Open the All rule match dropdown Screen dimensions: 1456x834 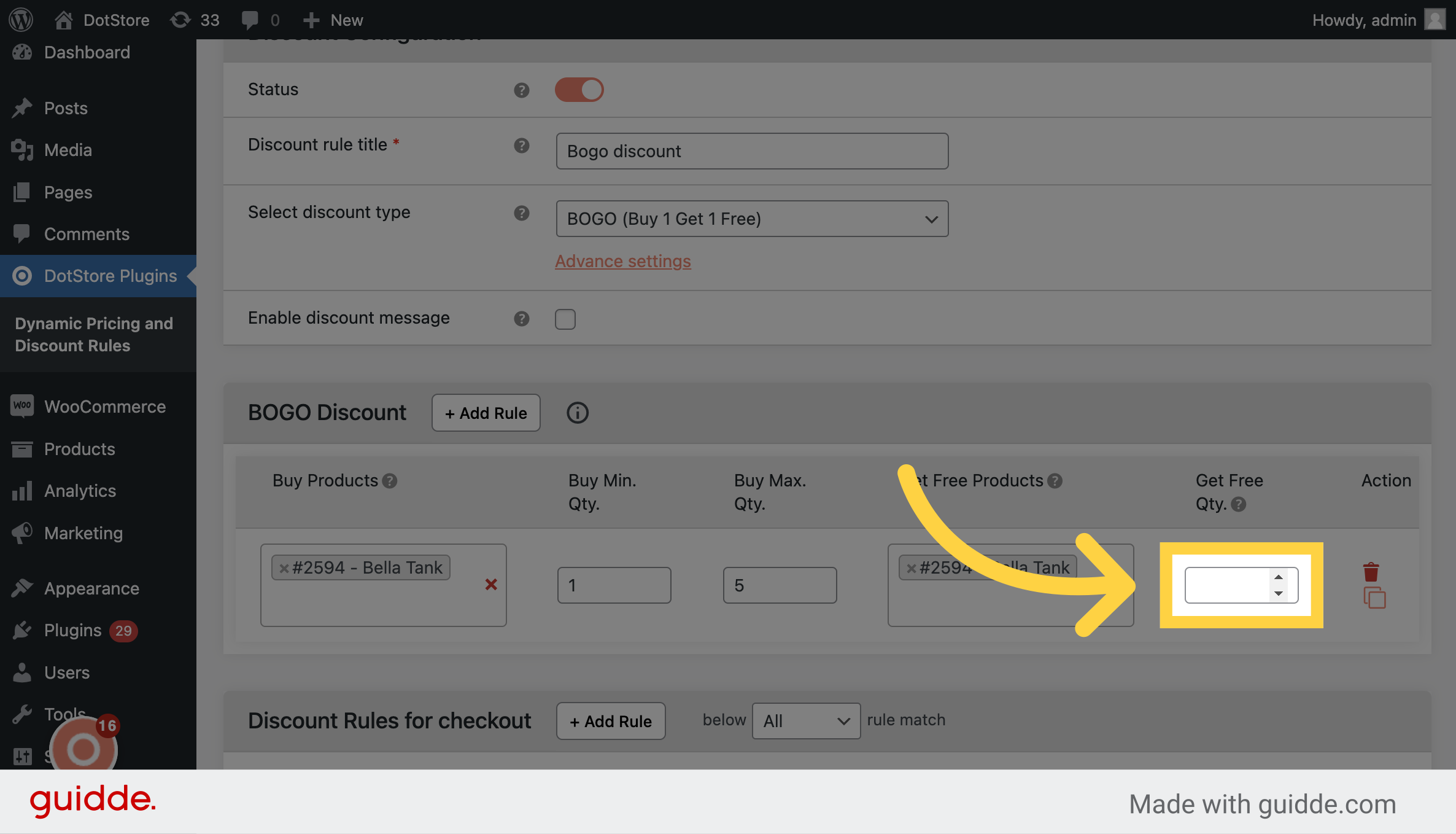pyautogui.click(x=806, y=721)
